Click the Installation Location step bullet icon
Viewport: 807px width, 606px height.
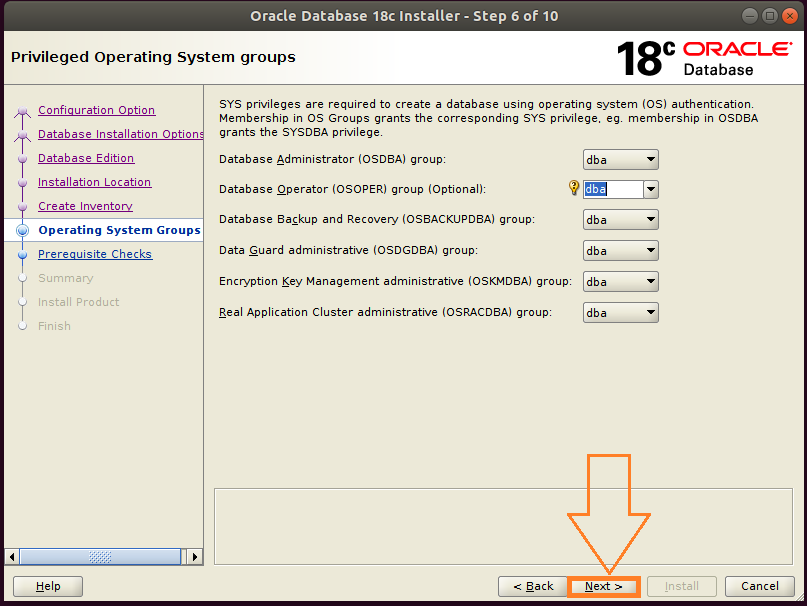[22, 182]
